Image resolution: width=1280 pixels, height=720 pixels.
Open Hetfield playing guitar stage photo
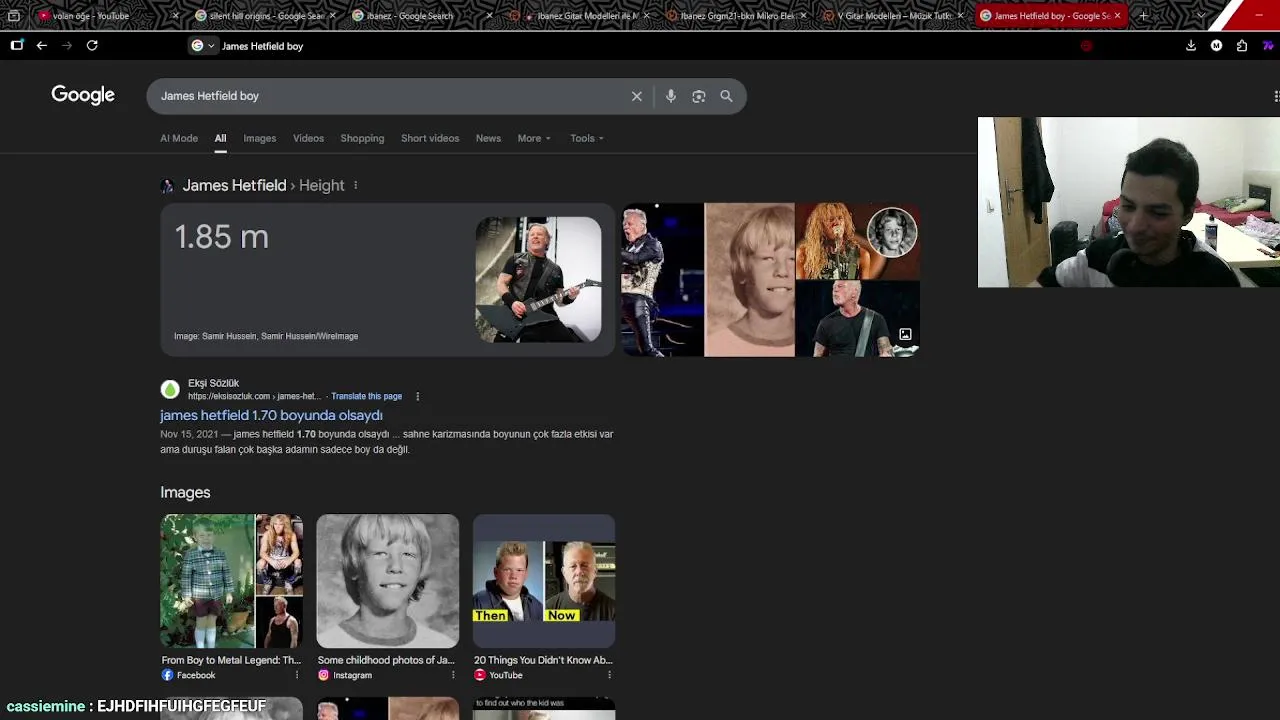click(538, 279)
